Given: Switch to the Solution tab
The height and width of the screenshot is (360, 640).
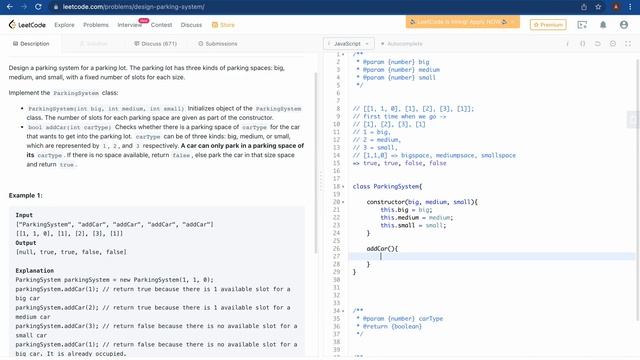Looking at the screenshot, I should pos(94,44).
